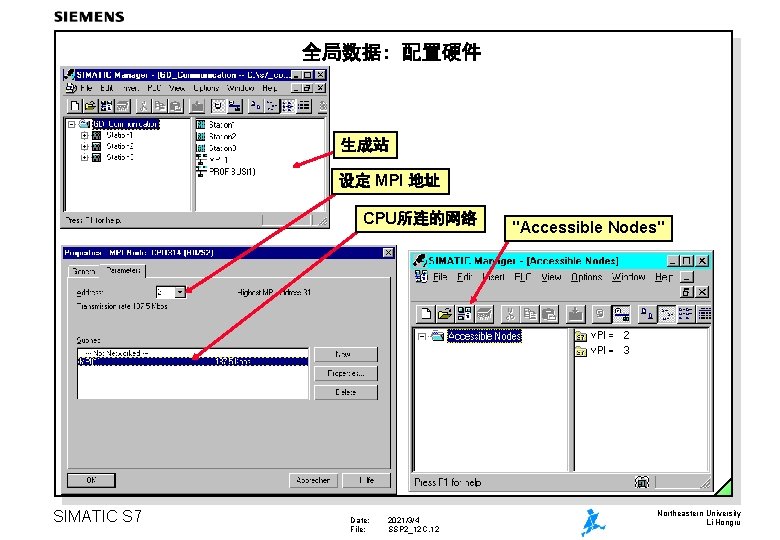Click Cut scissors icon in GD_Communication window toolbar

pos(143,105)
